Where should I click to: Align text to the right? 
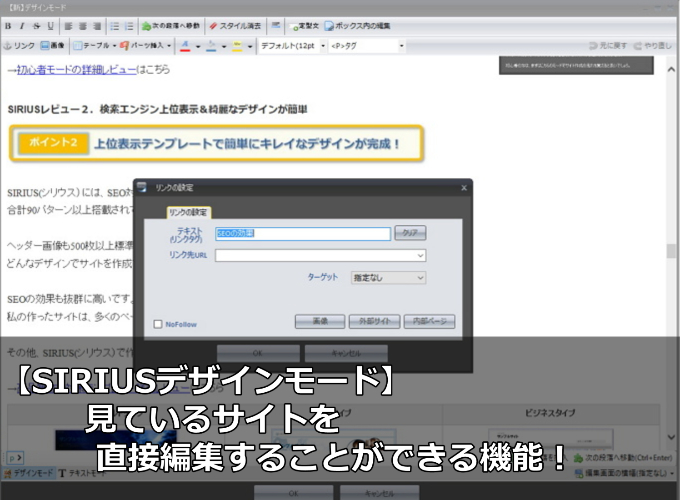pyautogui.click(x=97, y=26)
